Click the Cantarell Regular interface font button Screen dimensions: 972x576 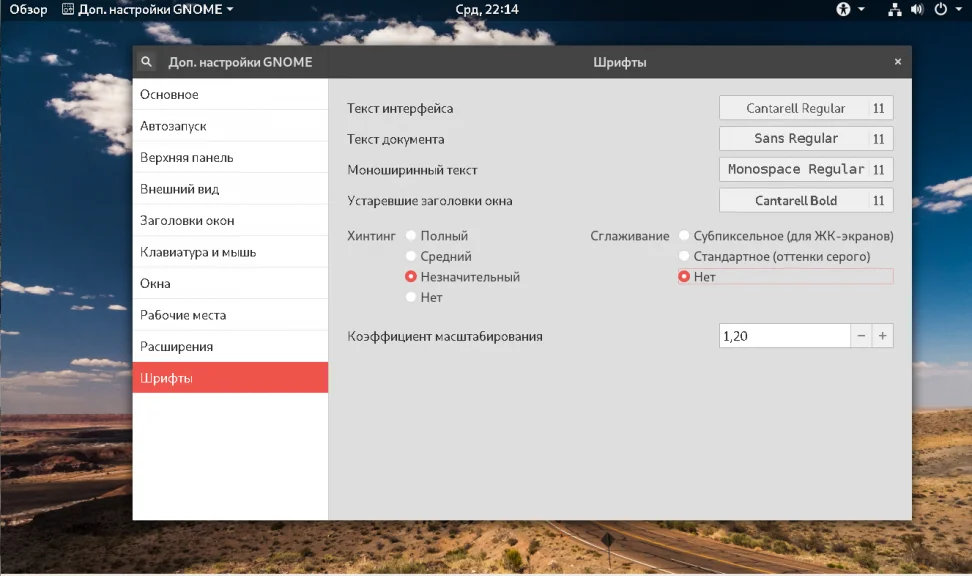[806, 108]
